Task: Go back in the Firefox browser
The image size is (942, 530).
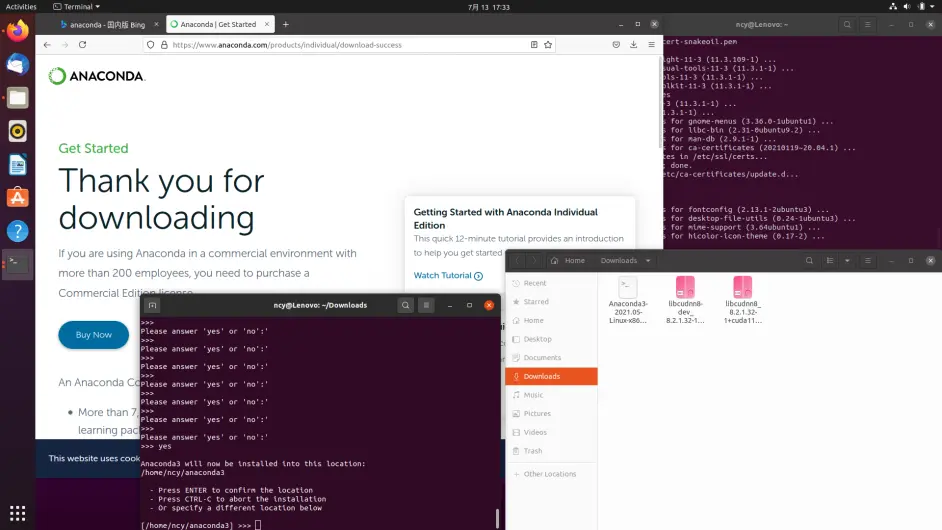Action: pos(47,44)
